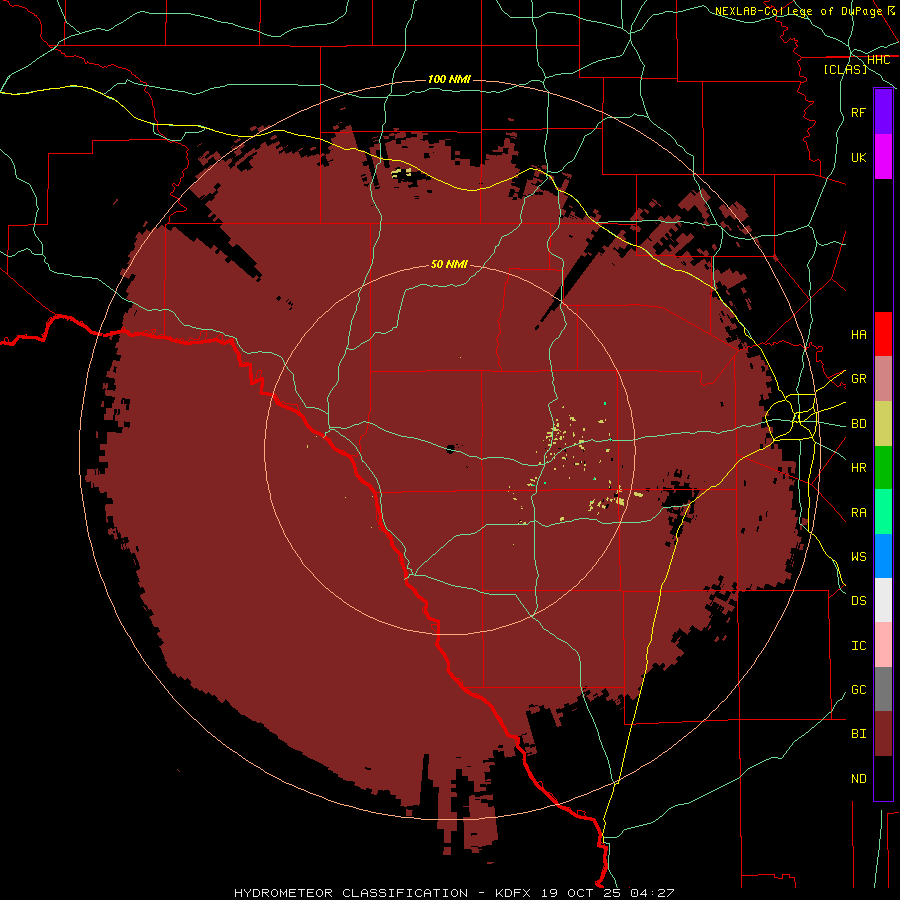Screen dimensions: 900x900
Task: Click the 50 NMI range ring label
Action: coord(449,264)
